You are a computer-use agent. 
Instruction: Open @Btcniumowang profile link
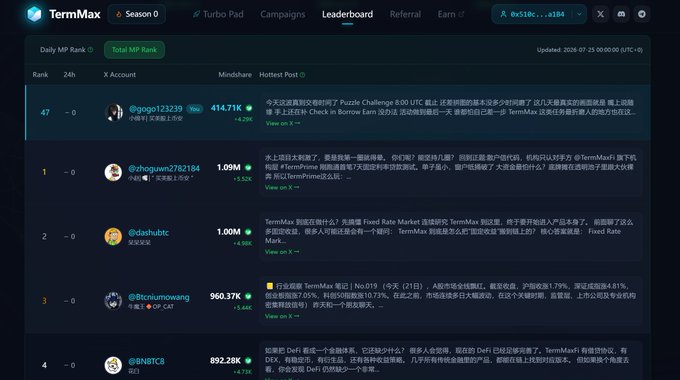[x=159, y=297]
